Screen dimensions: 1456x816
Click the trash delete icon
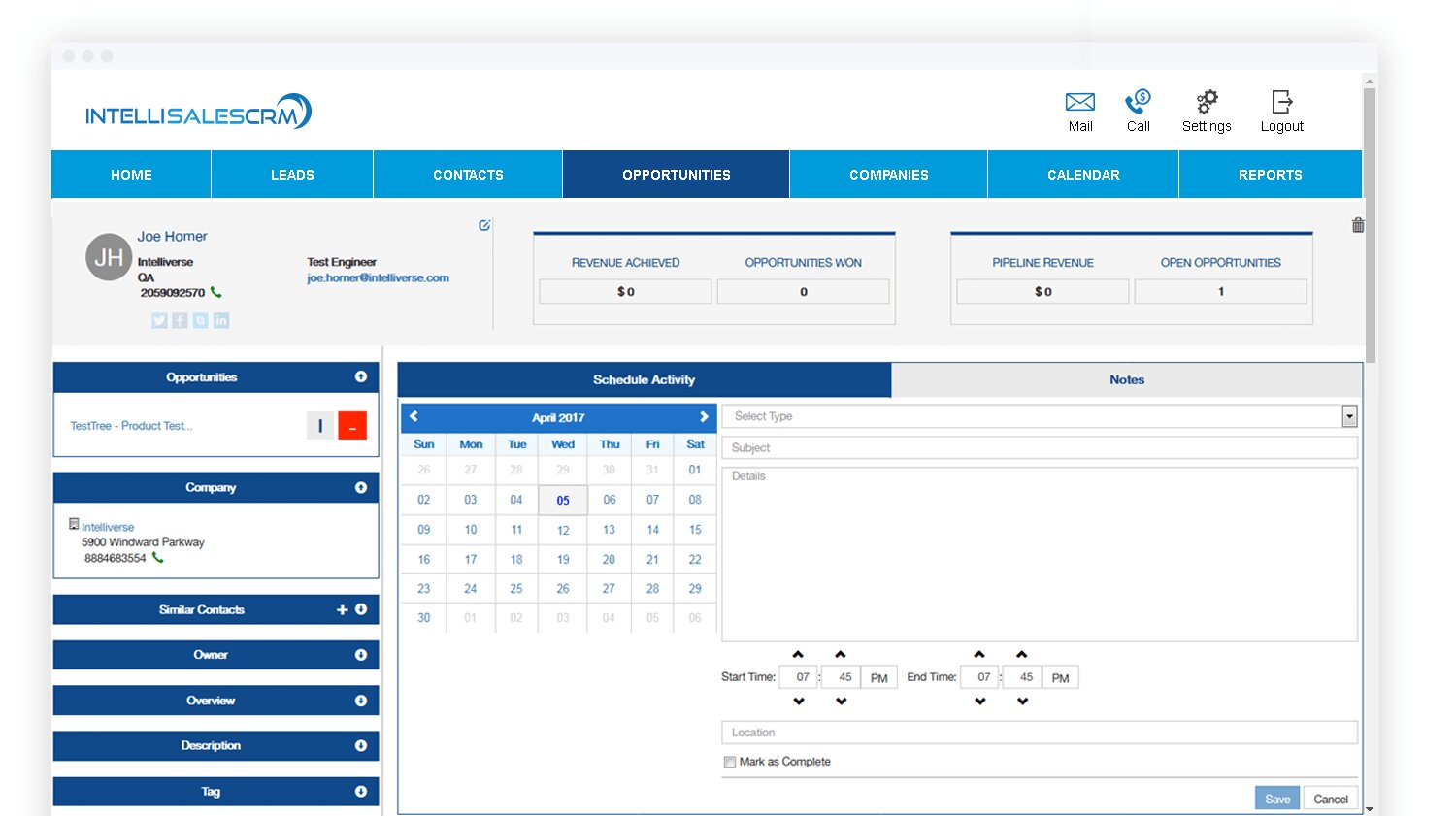coord(1358,225)
